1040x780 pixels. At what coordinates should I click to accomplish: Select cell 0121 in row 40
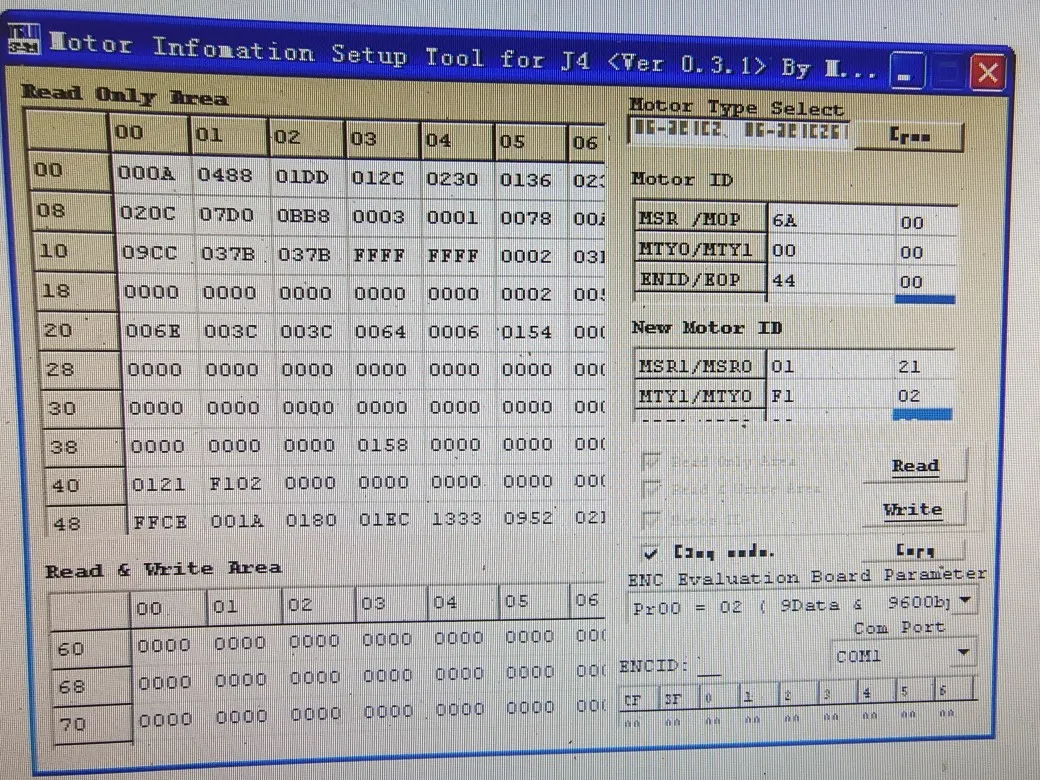(162, 485)
